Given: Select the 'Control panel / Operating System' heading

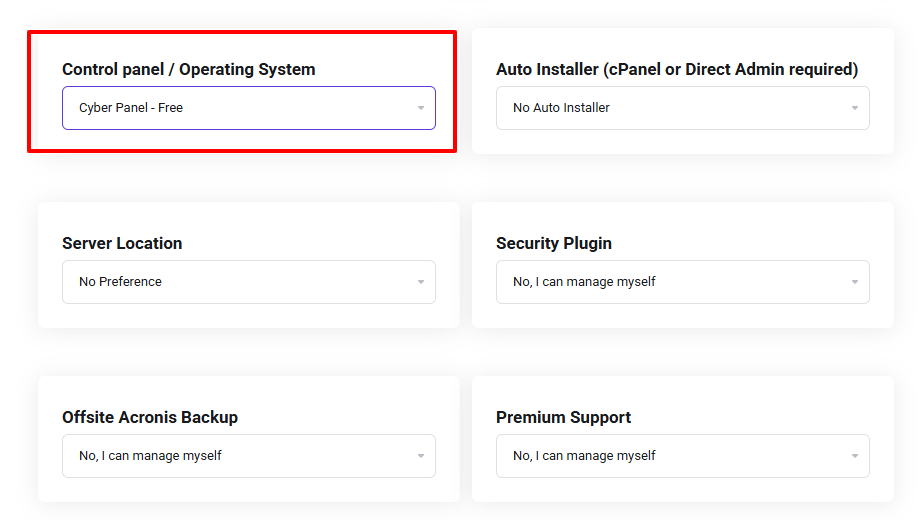Looking at the screenshot, I should point(189,69).
